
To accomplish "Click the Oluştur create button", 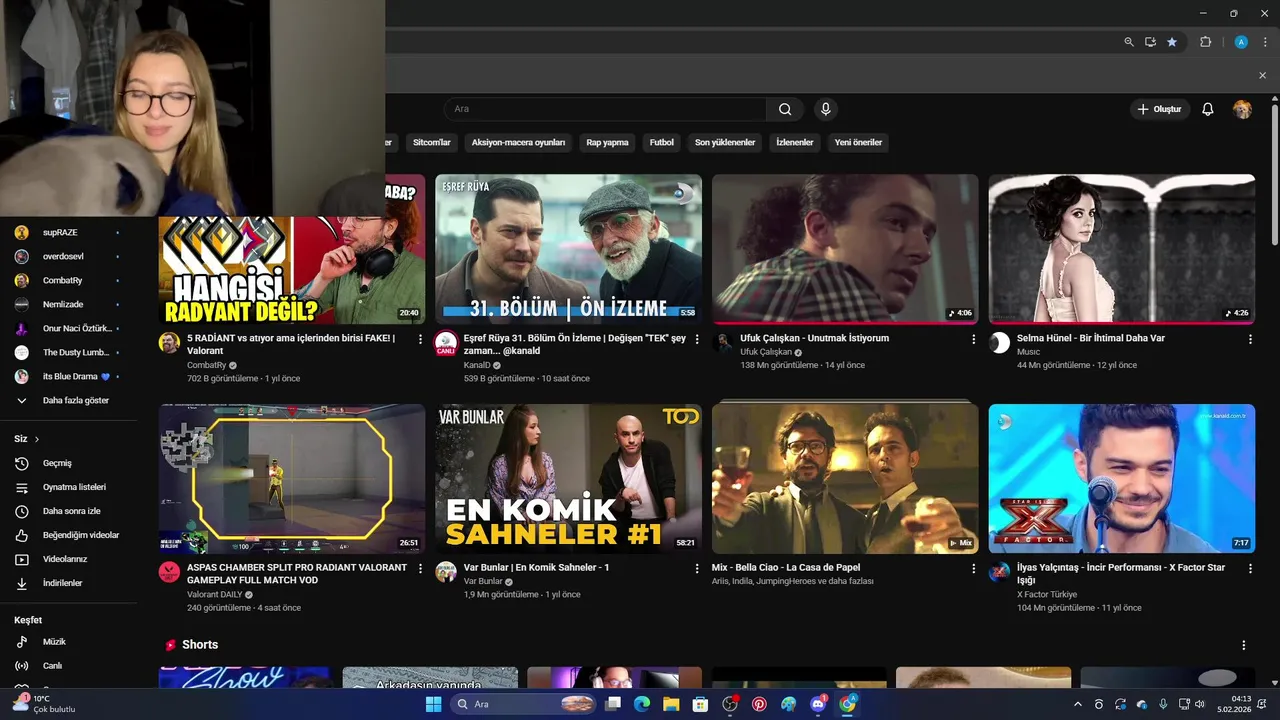I will [x=1160, y=109].
